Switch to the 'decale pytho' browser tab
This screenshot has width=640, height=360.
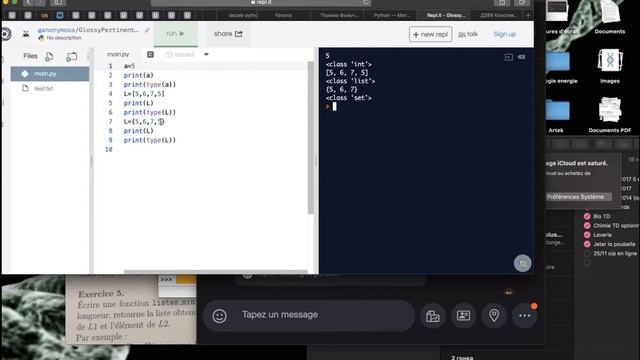pyautogui.click(x=243, y=16)
